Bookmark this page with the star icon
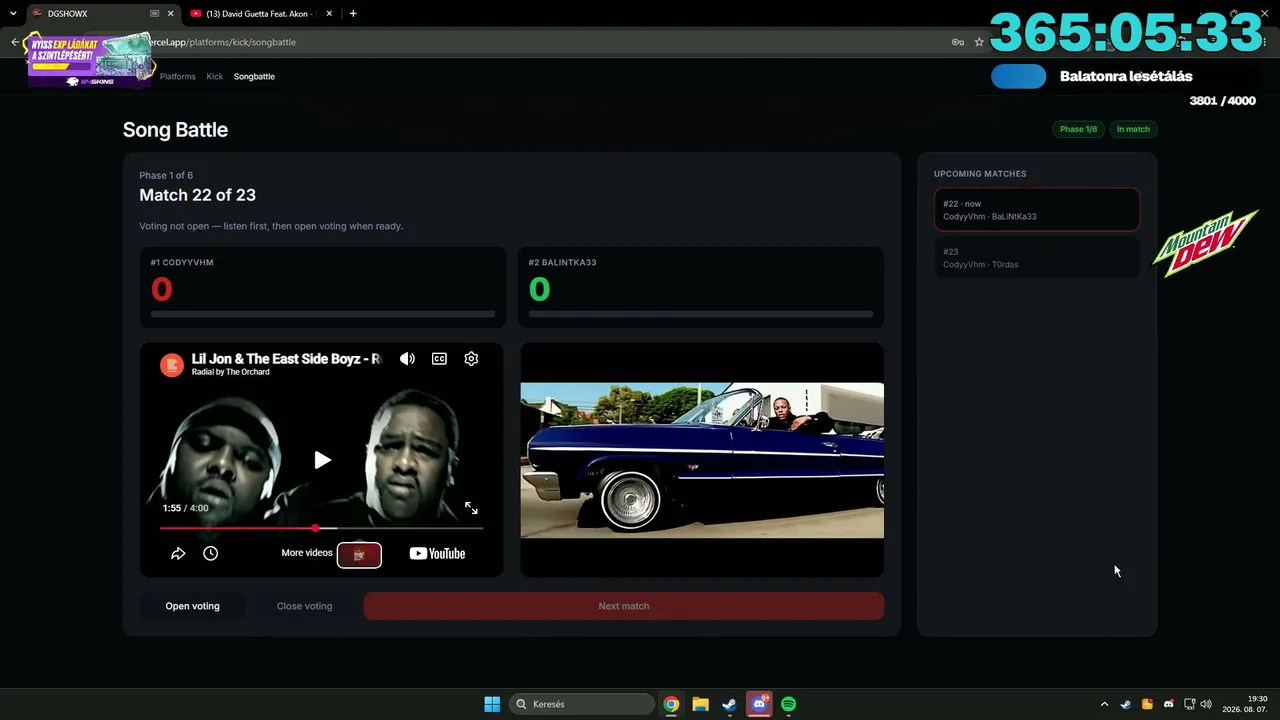The width and height of the screenshot is (1280, 720). click(x=979, y=42)
